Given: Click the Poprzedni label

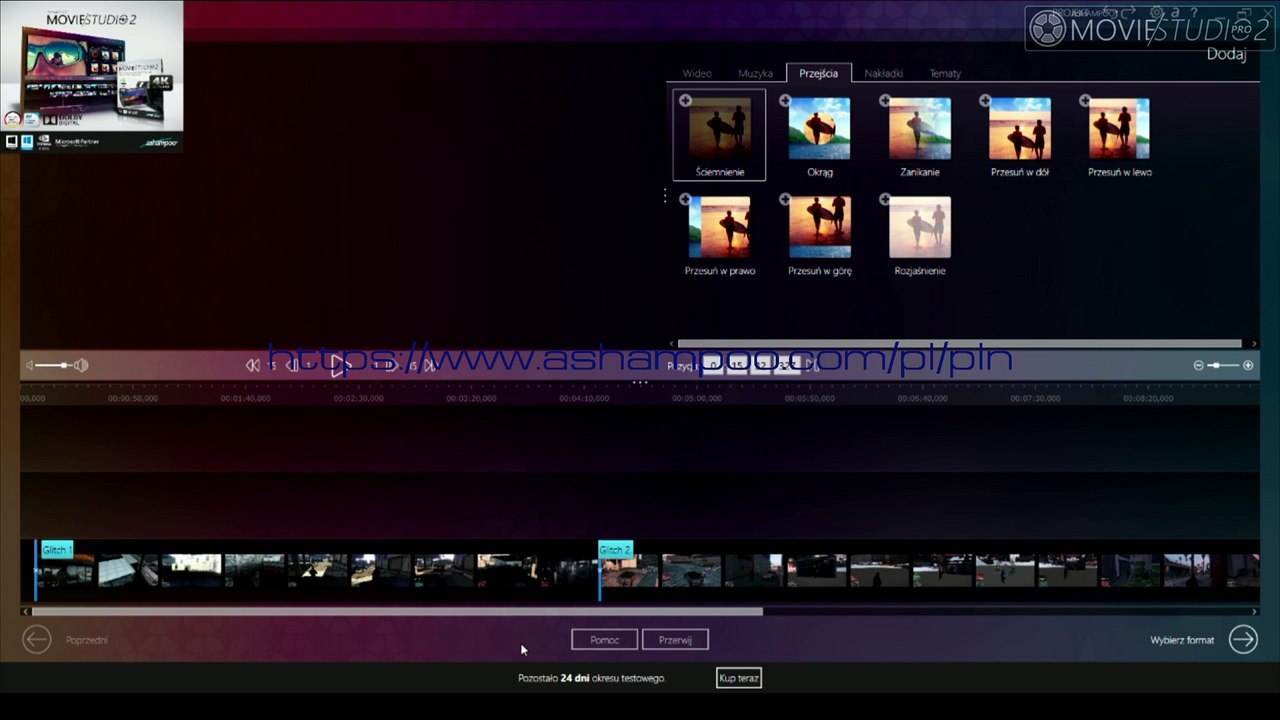Looking at the screenshot, I should (87, 640).
